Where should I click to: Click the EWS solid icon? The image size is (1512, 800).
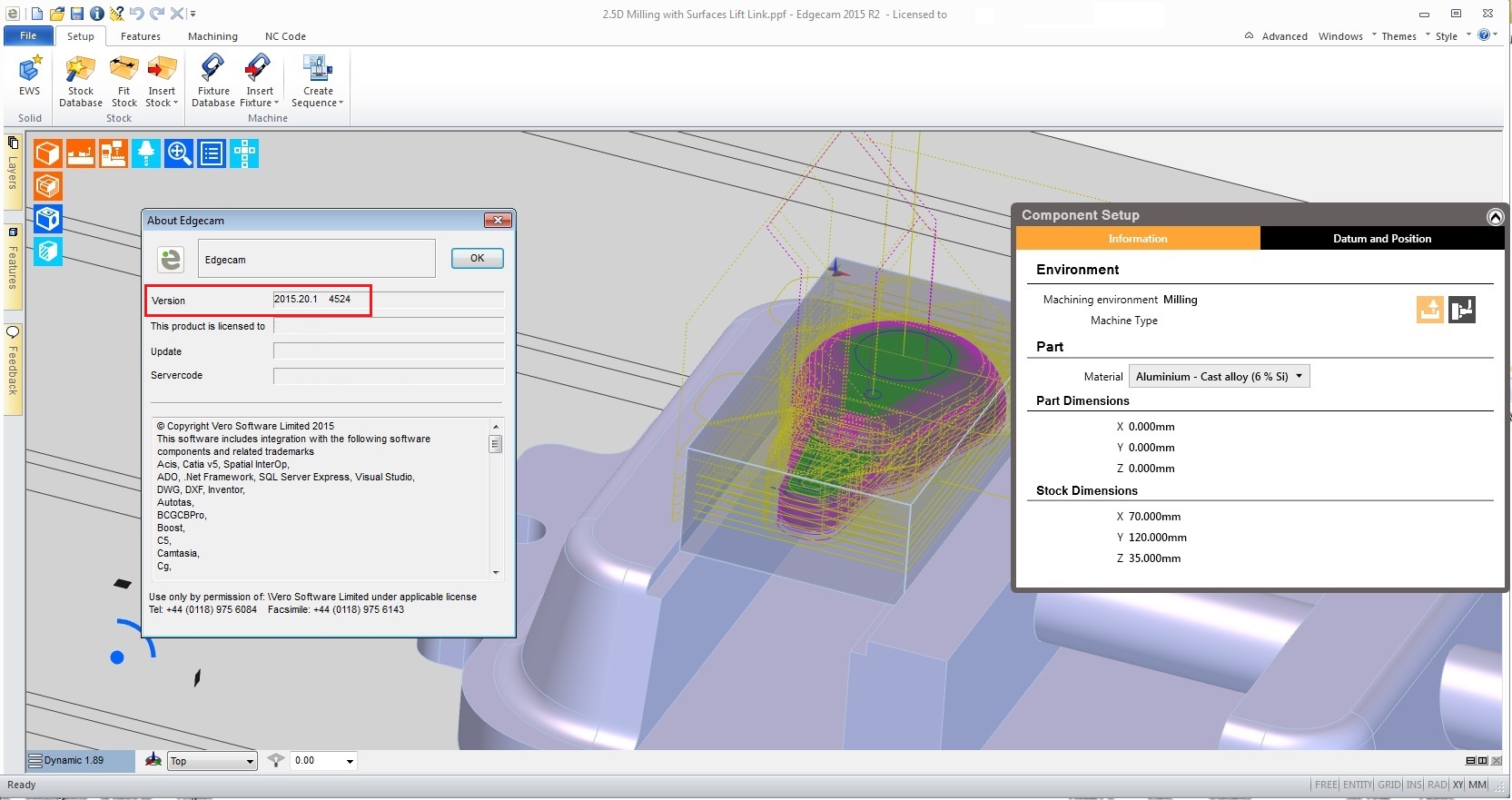coord(29,76)
